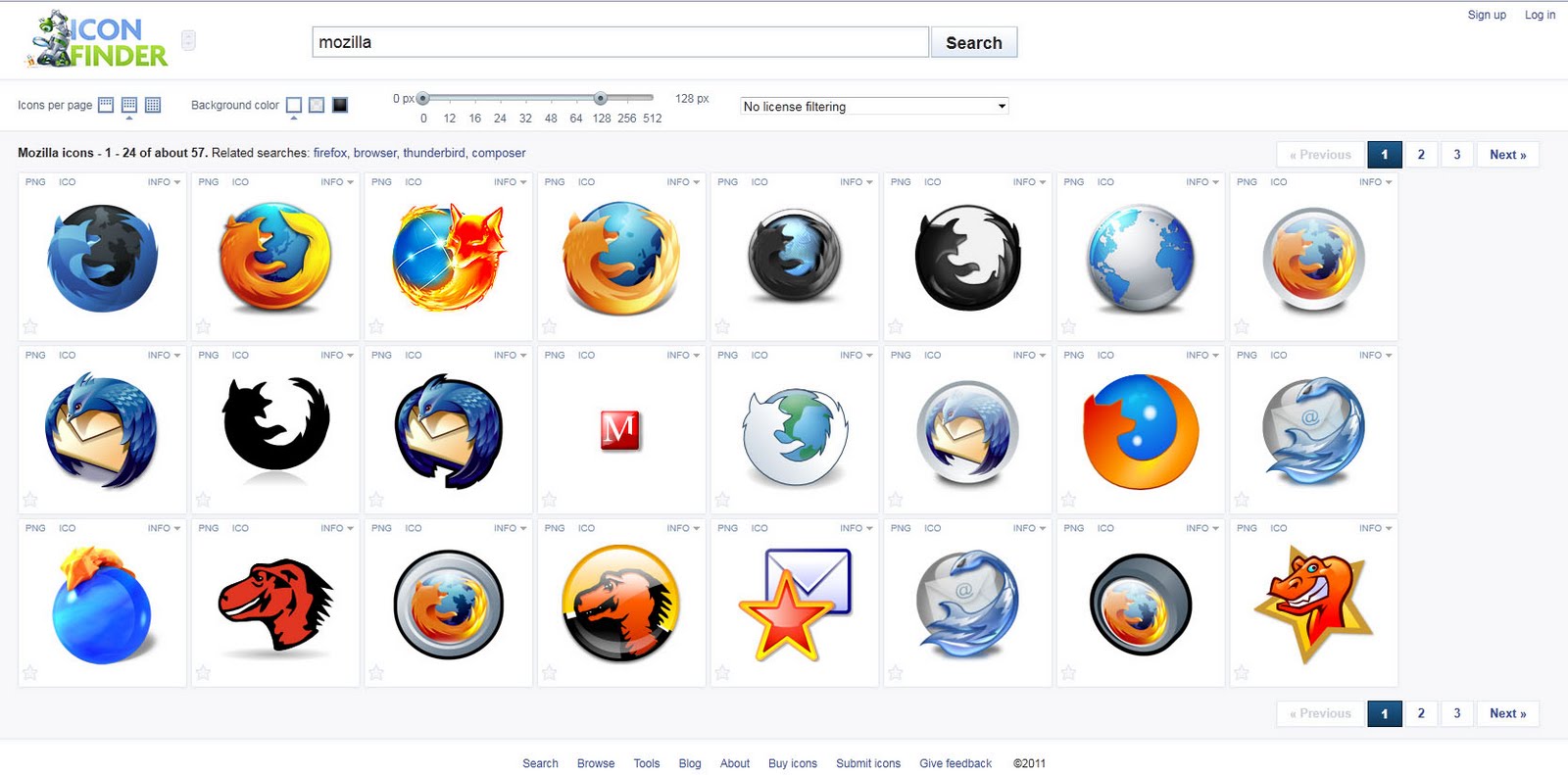Click the bottom Next » pagination button
The width and height of the screenshot is (1568, 775).
pyautogui.click(x=1508, y=713)
